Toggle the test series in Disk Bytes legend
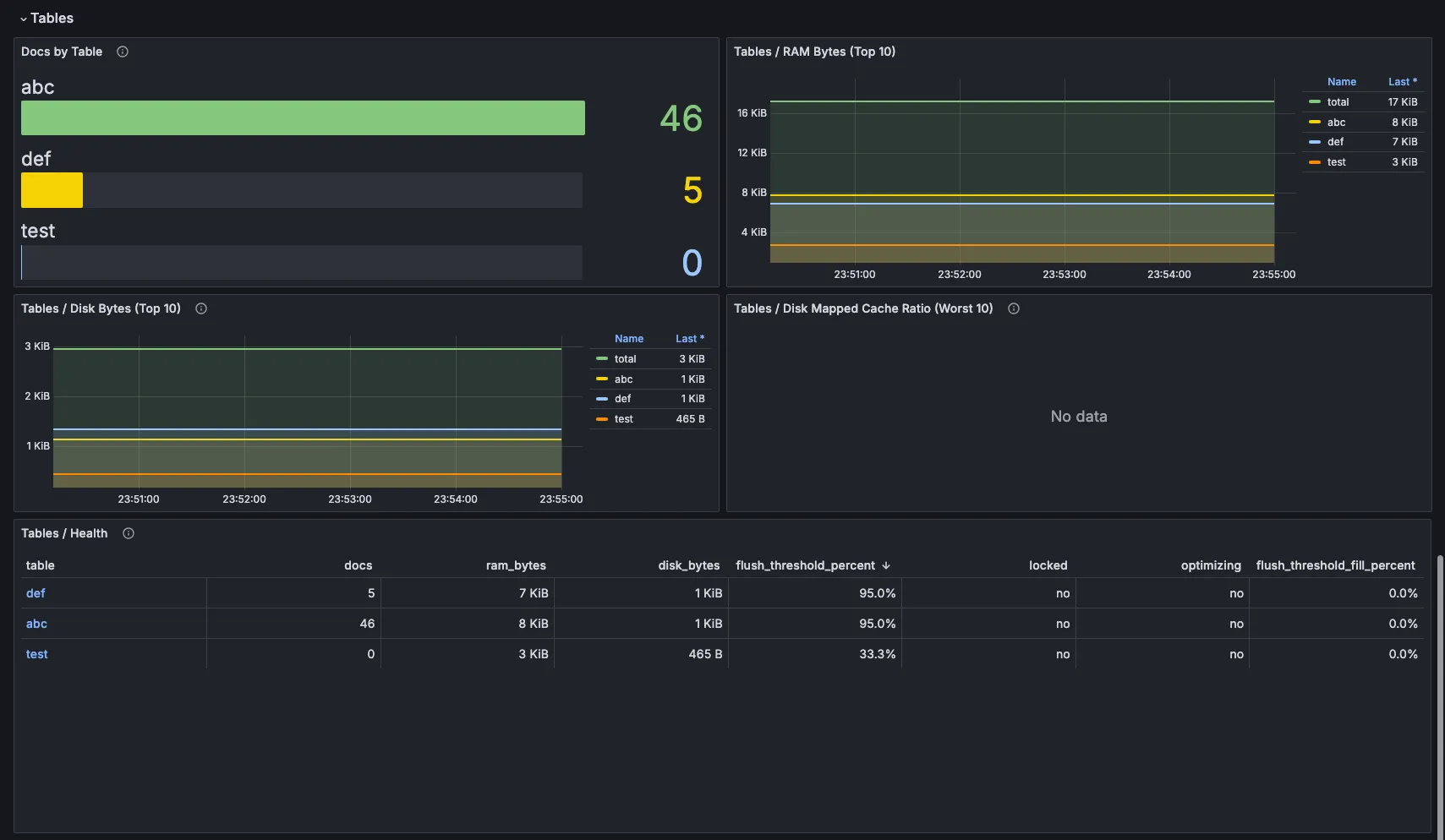The width and height of the screenshot is (1445, 840). [x=623, y=419]
